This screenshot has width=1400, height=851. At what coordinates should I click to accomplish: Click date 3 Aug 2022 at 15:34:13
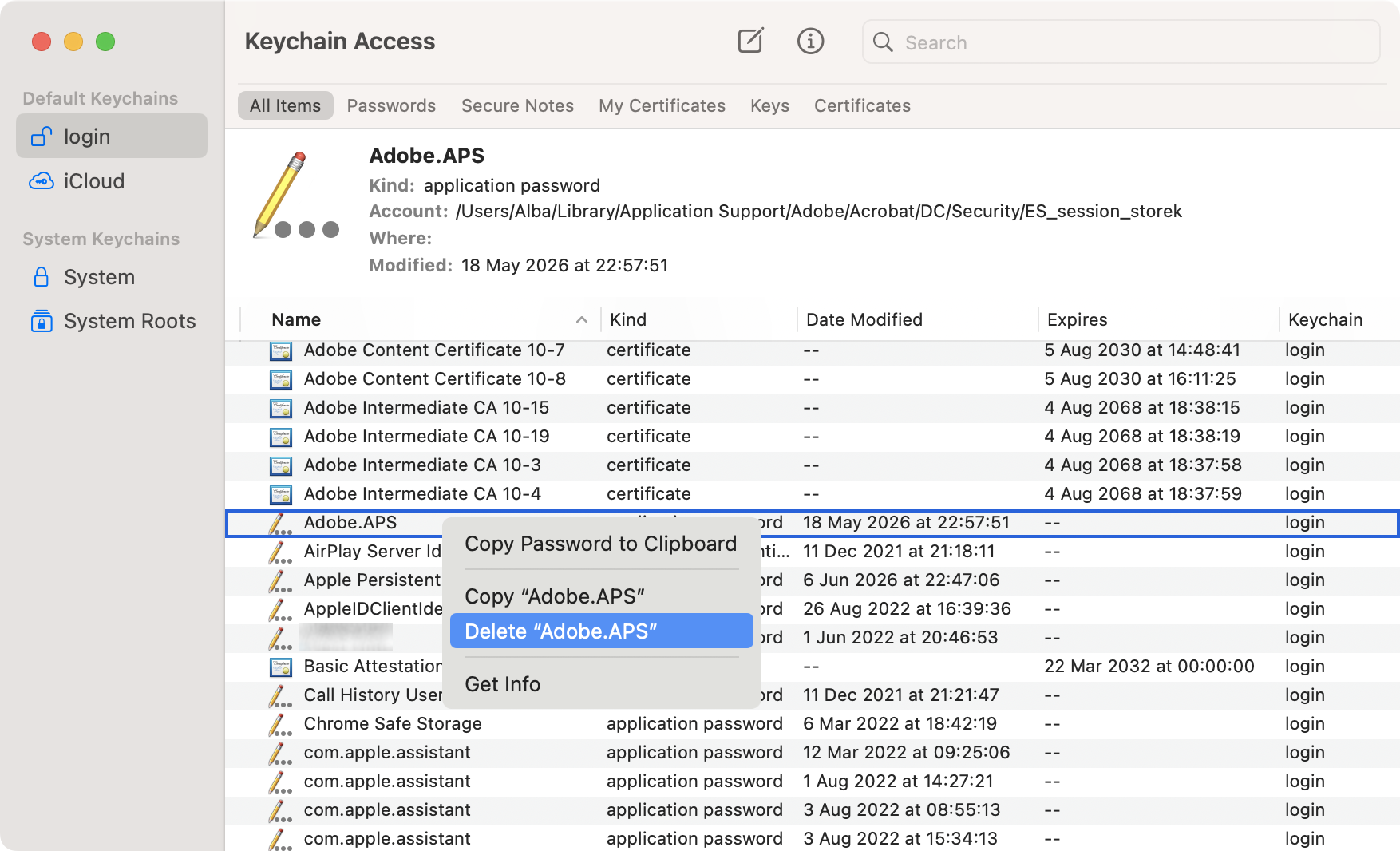(900, 839)
